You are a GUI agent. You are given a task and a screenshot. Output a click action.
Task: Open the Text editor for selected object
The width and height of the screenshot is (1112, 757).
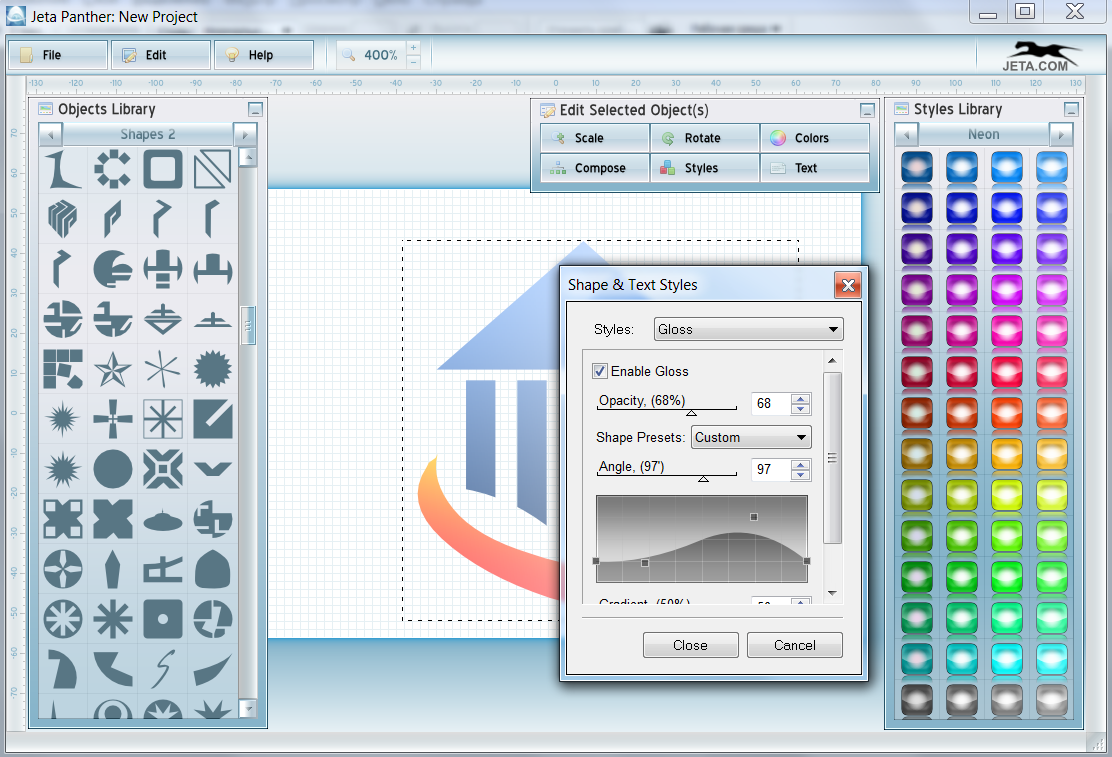[x=816, y=168]
